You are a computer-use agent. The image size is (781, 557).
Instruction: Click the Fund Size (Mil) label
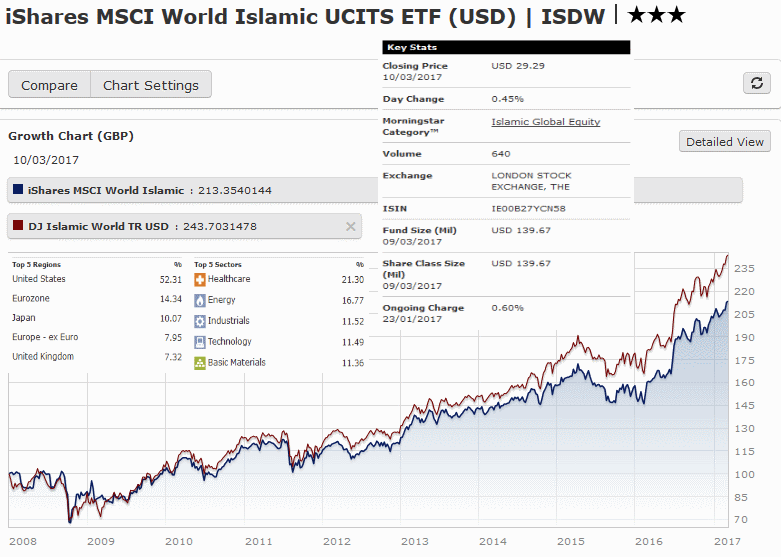tap(419, 230)
